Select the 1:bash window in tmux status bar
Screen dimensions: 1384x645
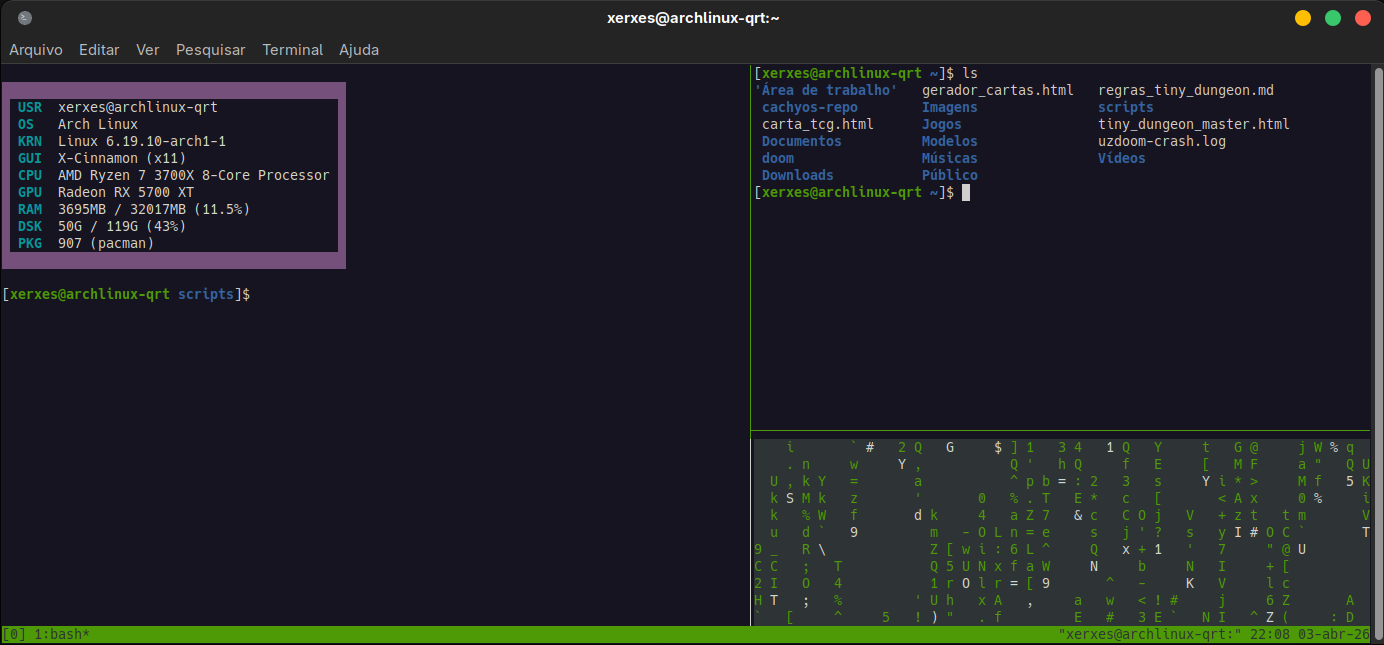tap(62, 635)
